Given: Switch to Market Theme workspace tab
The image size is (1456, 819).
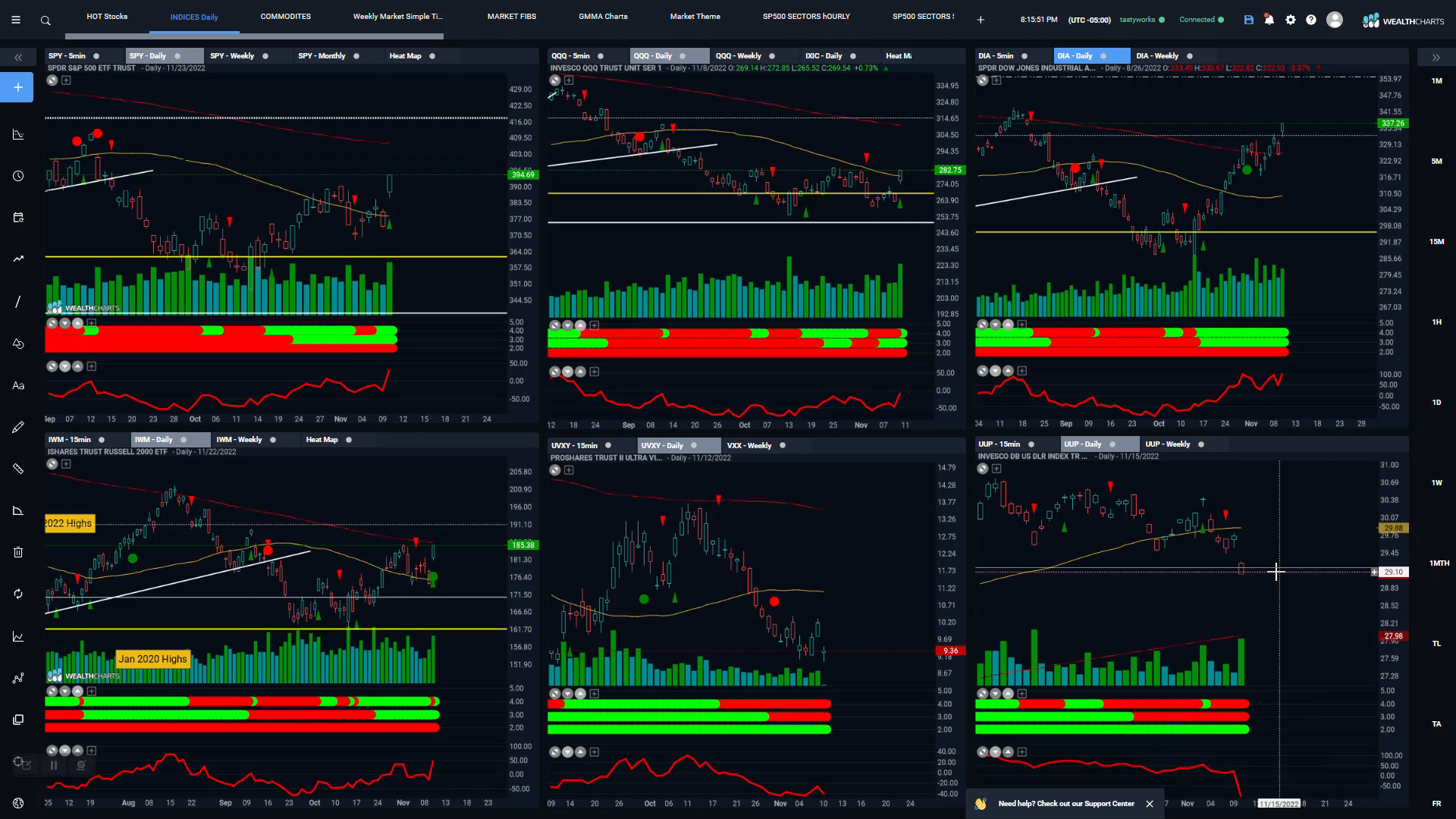Looking at the screenshot, I should pyautogui.click(x=695, y=17).
